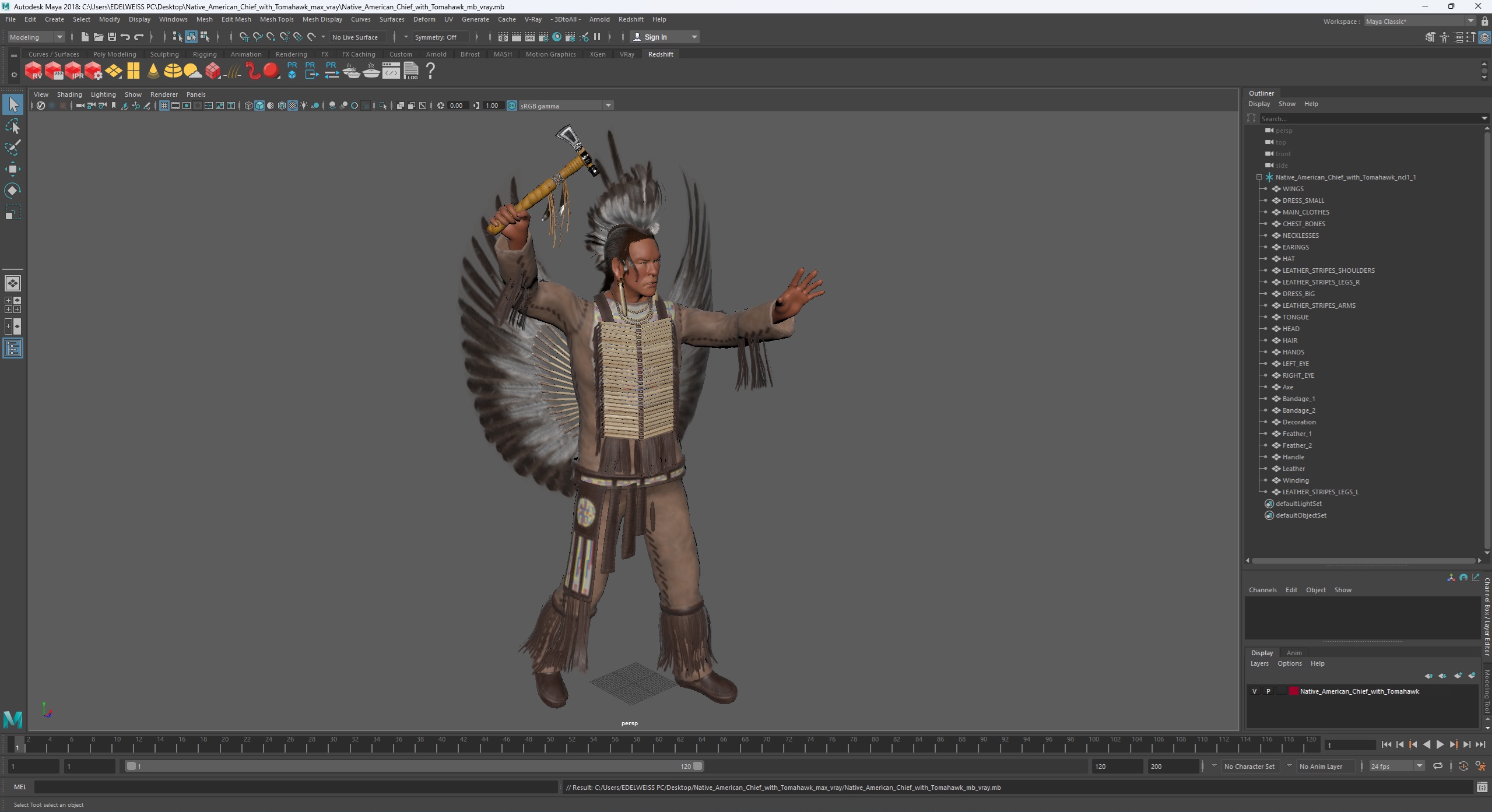
Task: Click Symmetry: Off button
Action: (440, 37)
